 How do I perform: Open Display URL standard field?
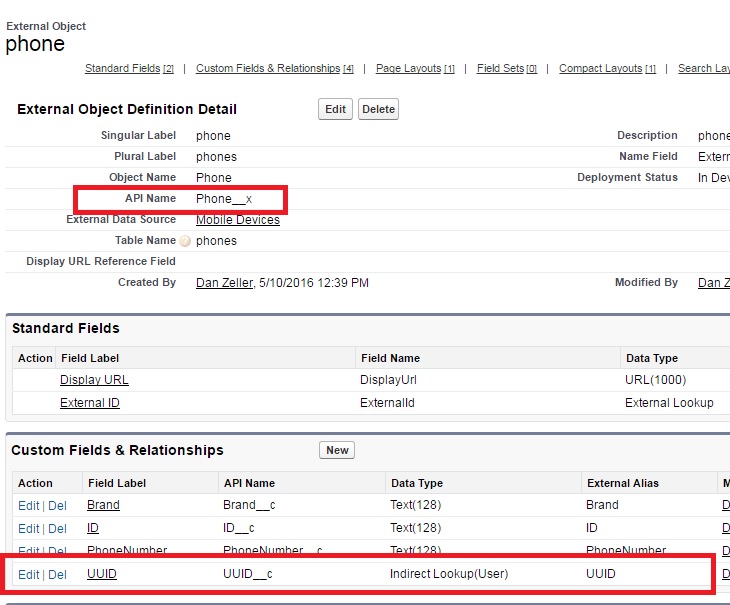click(x=94, y=380)
